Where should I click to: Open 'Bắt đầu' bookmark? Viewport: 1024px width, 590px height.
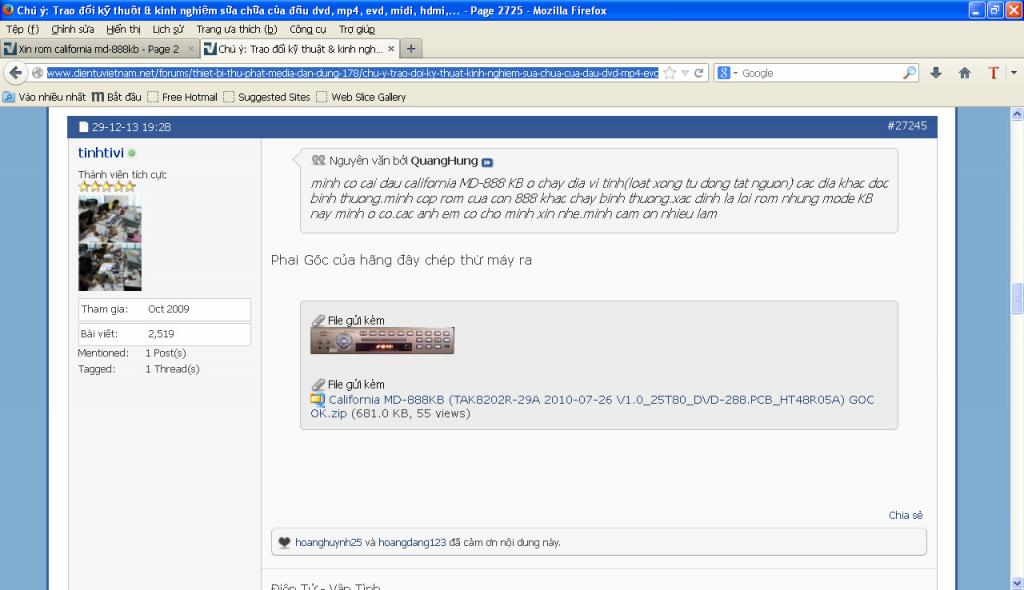coord(116,97)
